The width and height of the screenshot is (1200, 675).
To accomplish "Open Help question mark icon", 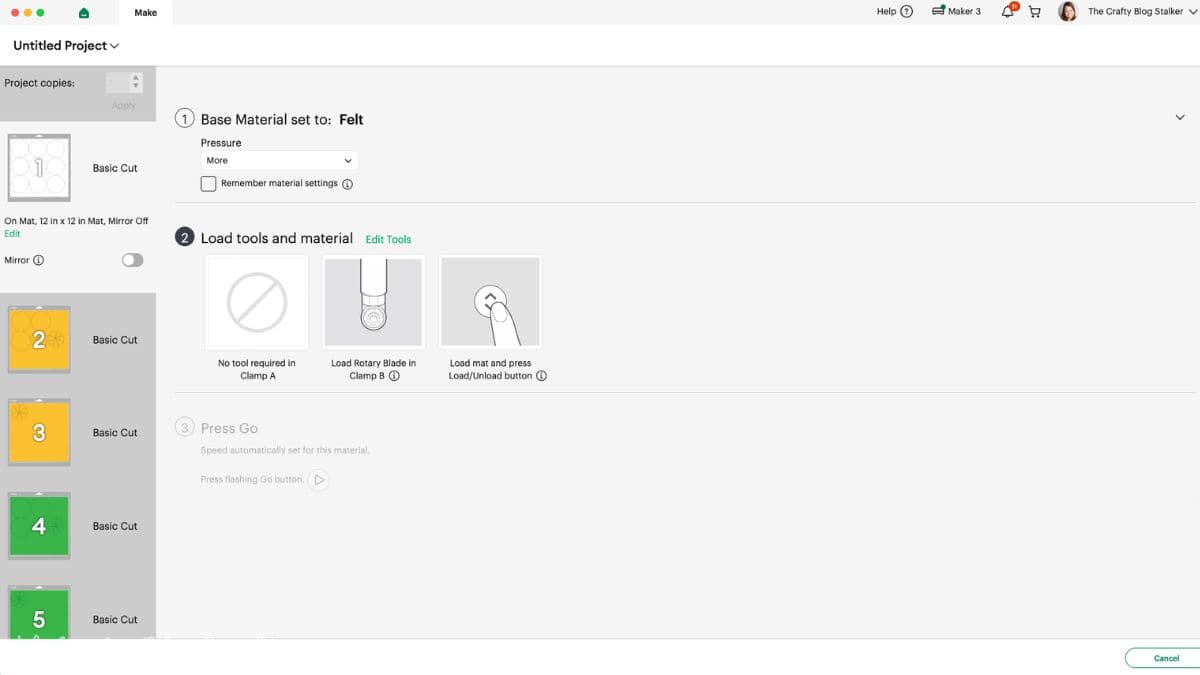I will 907,12.
